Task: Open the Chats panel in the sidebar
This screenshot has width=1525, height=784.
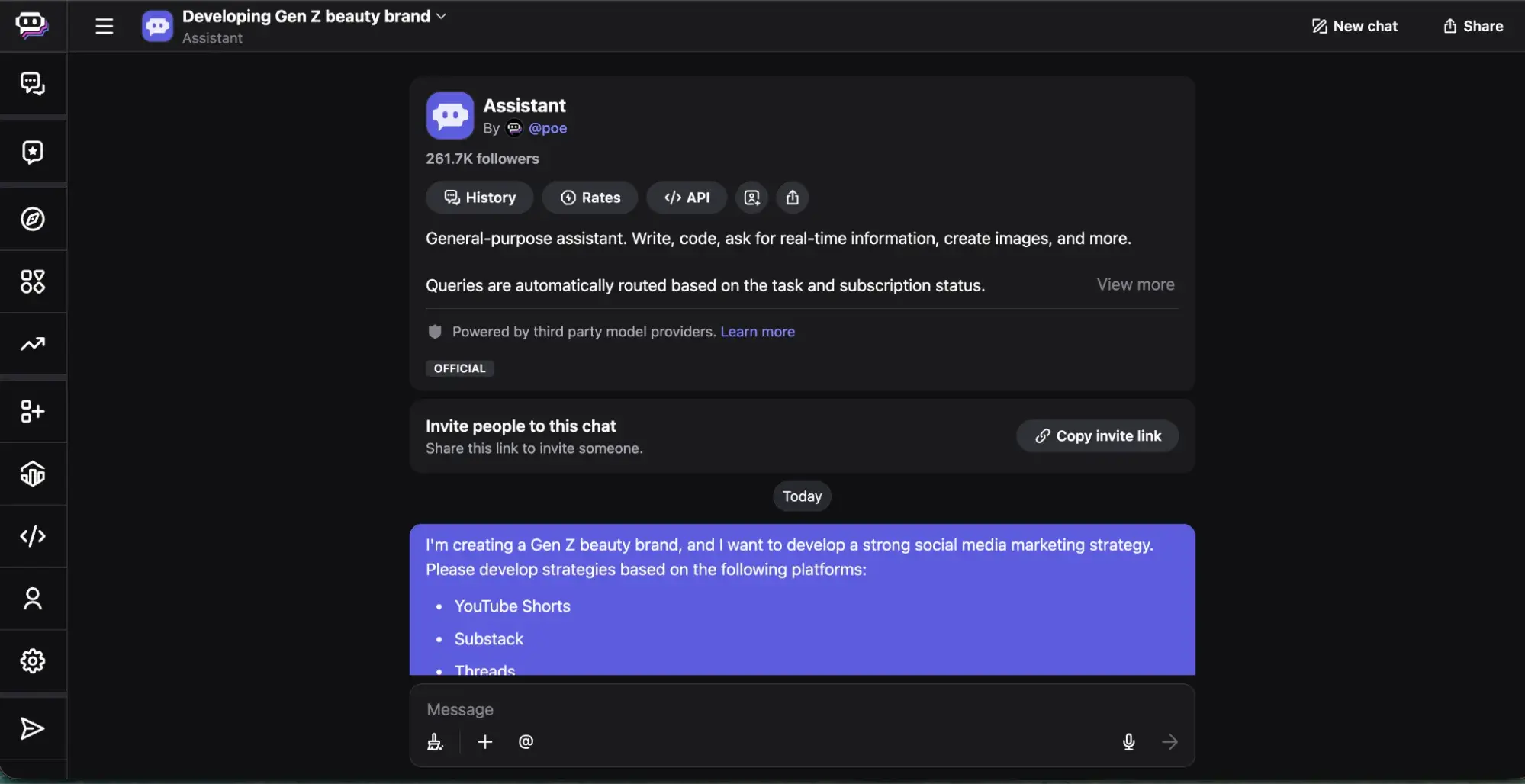Action: [31, 84]
